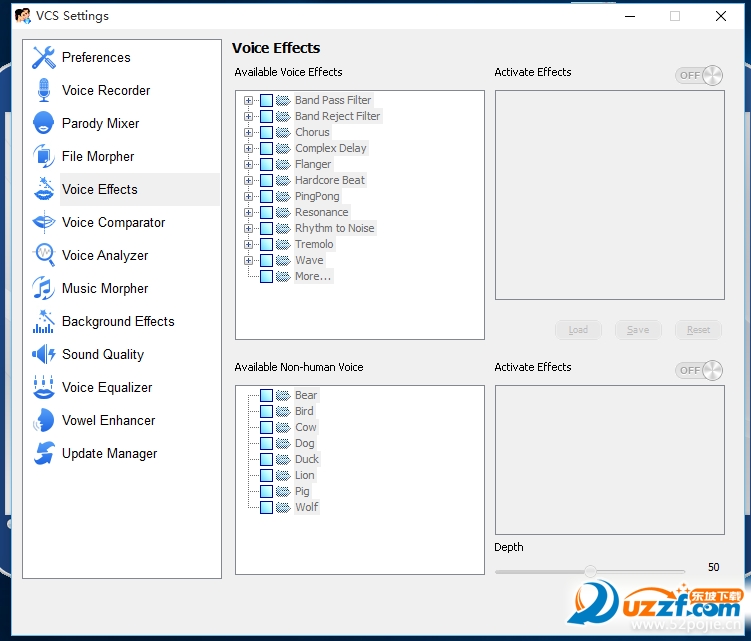
Task: Click the Load button
Action: (578, 330)
